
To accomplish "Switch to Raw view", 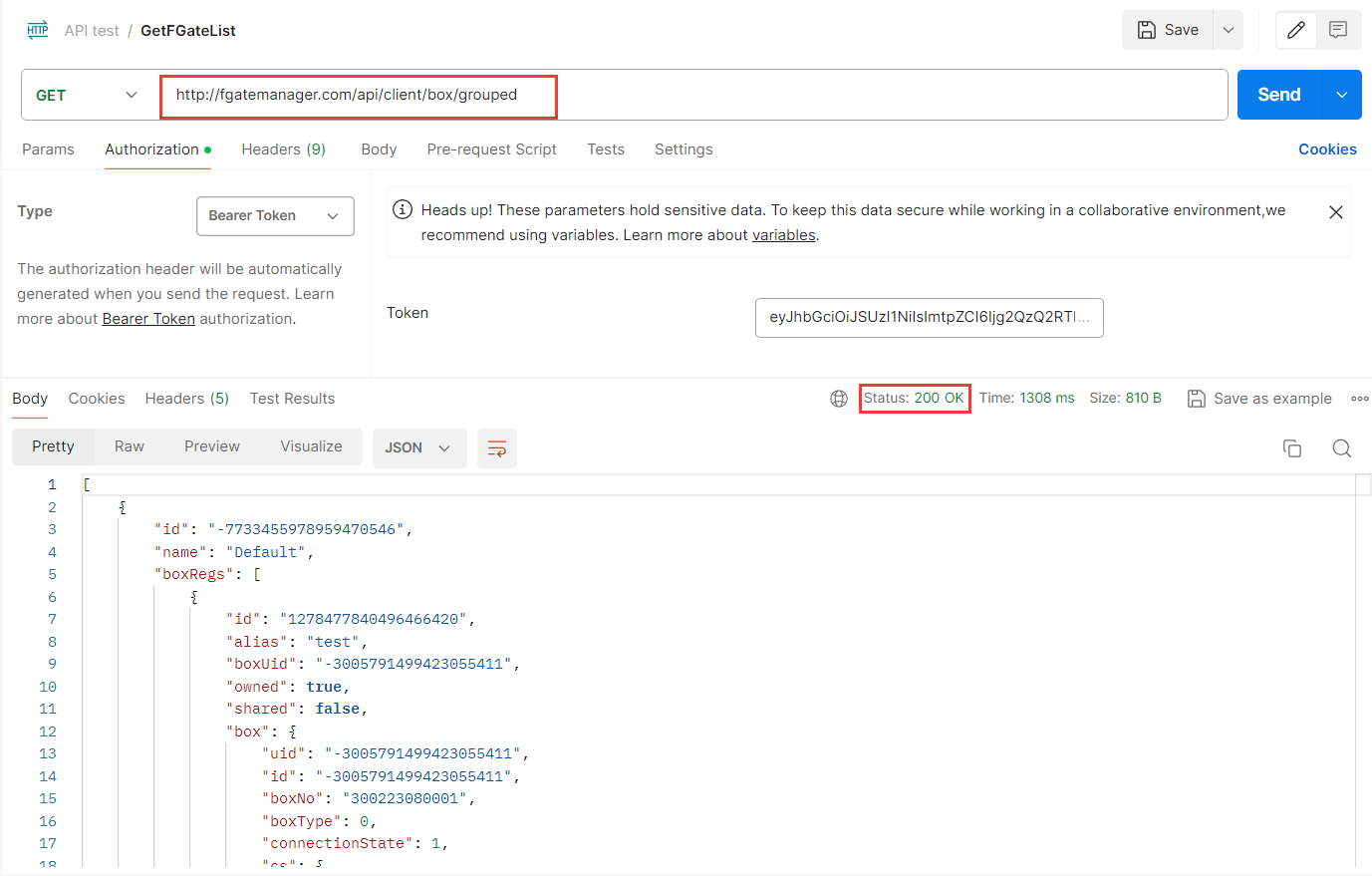I will pos(130,446).
